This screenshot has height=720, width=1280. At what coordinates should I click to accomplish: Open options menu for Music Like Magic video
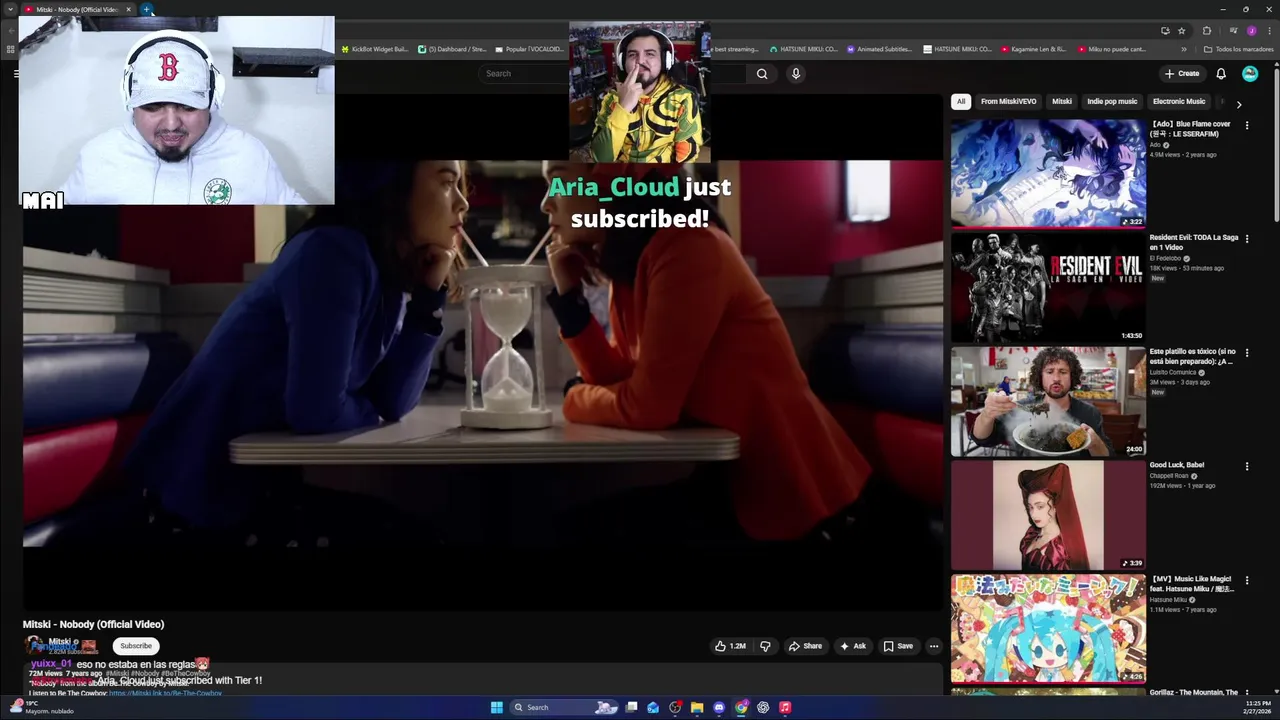coord(1246,581)
